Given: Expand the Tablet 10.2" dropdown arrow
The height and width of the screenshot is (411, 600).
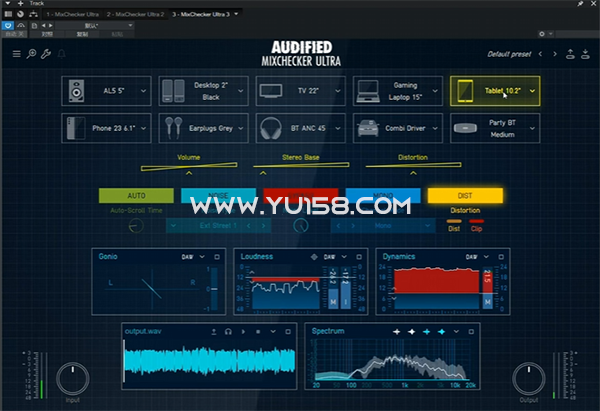Looking at the screenshot, I should pyautogui.click(x=532, y=91).
